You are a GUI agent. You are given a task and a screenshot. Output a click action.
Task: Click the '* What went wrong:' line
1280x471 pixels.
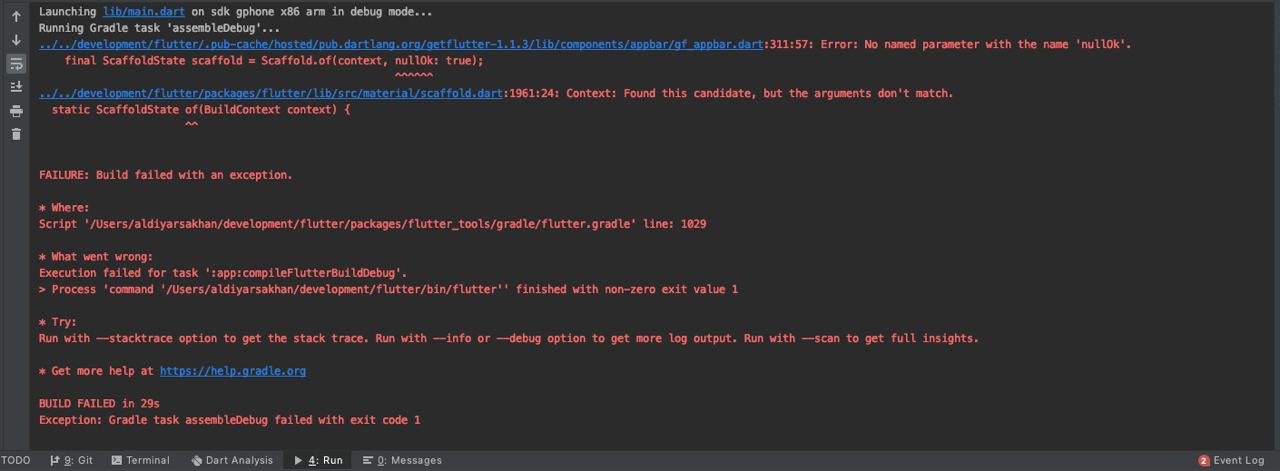click(96, 257)
